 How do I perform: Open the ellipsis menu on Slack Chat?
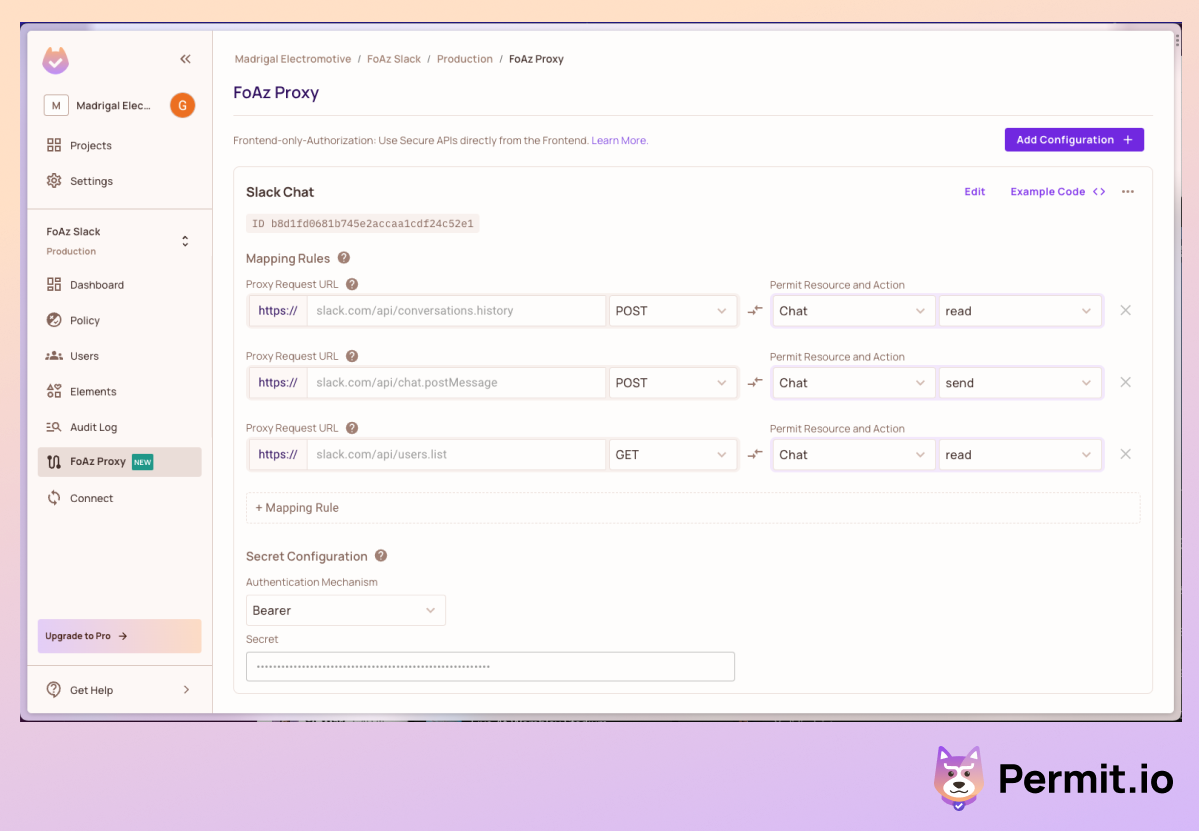coord(1128,191)
